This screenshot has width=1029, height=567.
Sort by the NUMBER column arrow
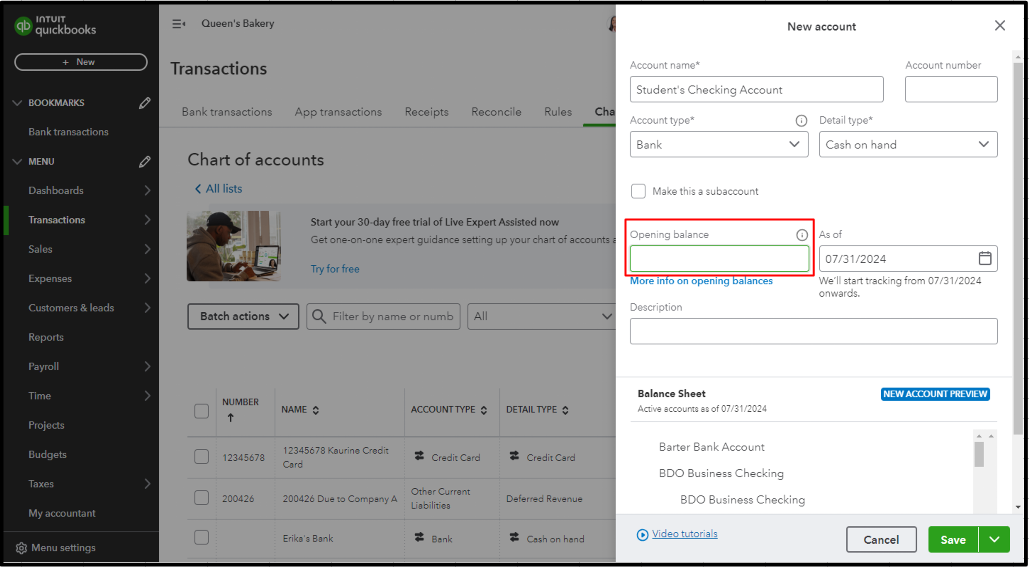point(230,417)
